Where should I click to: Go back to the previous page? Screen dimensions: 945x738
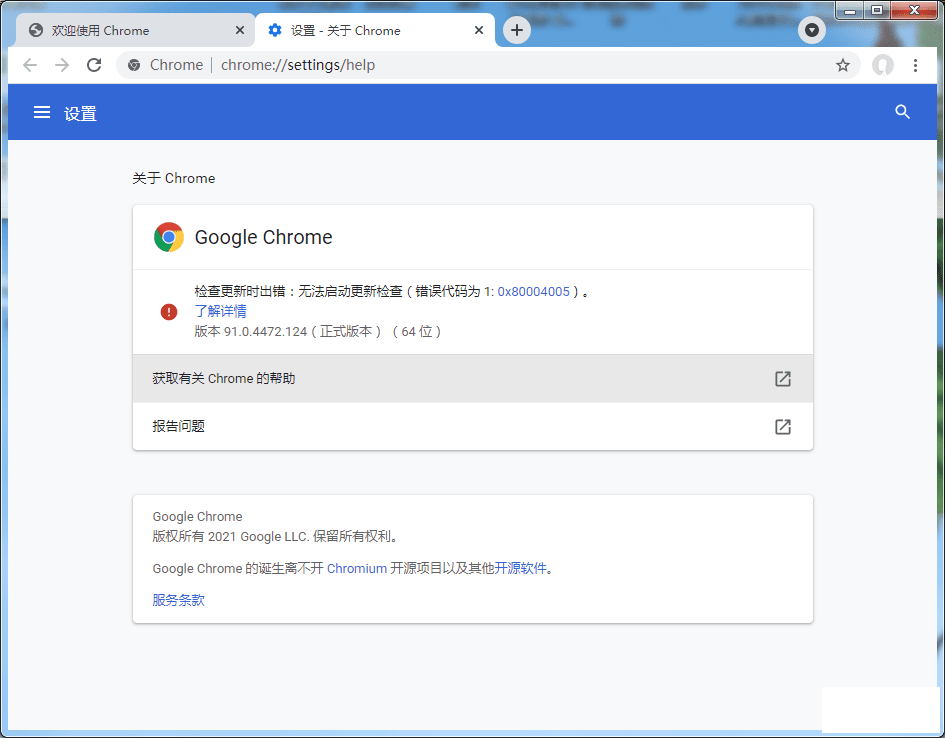(x=30, y=65)
